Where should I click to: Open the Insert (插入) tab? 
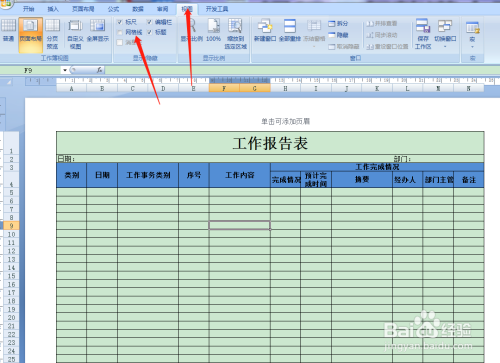[x=53, y=9]
